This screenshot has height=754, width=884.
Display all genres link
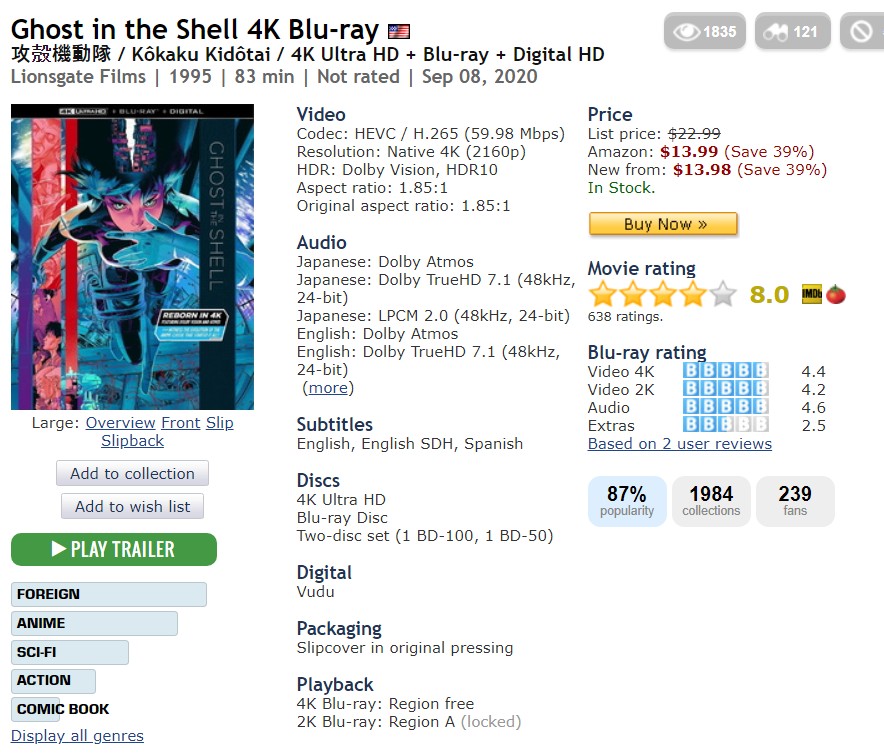77,735
